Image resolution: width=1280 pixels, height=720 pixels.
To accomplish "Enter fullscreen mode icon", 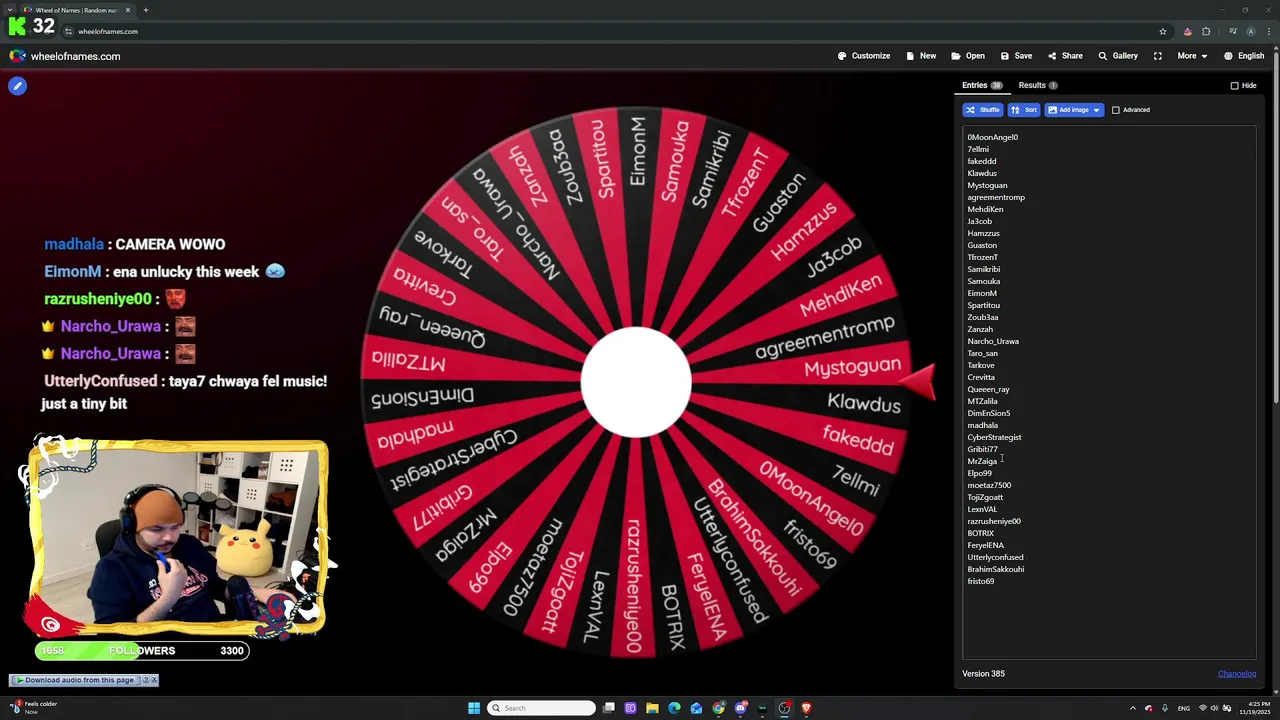I will pyautogui.click(x=1157, y=56).
